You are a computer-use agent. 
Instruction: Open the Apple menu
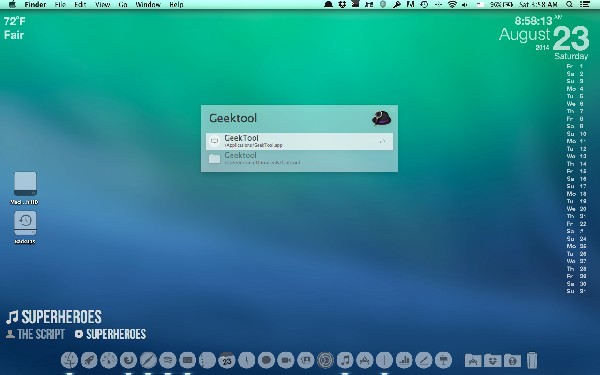tap(12, 5)
